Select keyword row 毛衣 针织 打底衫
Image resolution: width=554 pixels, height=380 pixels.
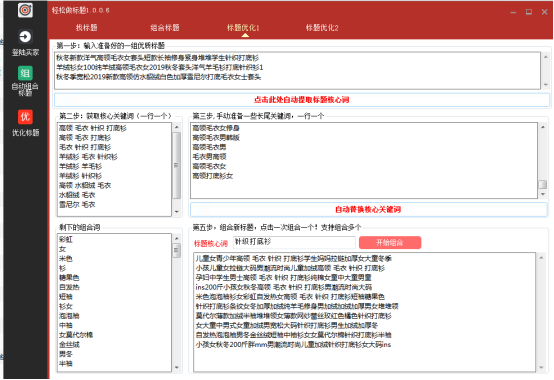coord(85,147)
